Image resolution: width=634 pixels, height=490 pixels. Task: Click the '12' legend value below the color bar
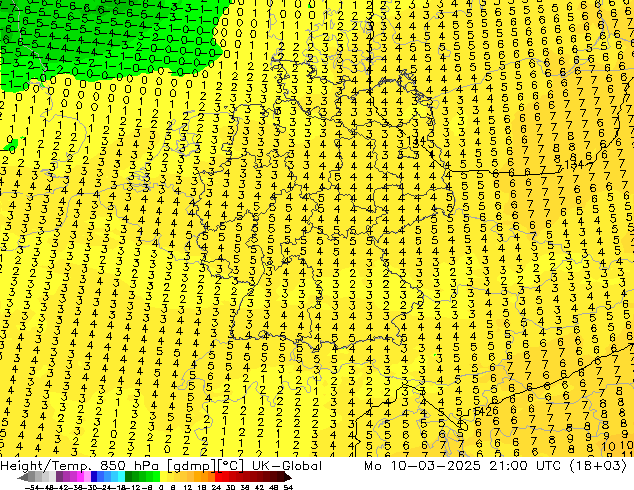pyautogui.click(x=188, y=488)
